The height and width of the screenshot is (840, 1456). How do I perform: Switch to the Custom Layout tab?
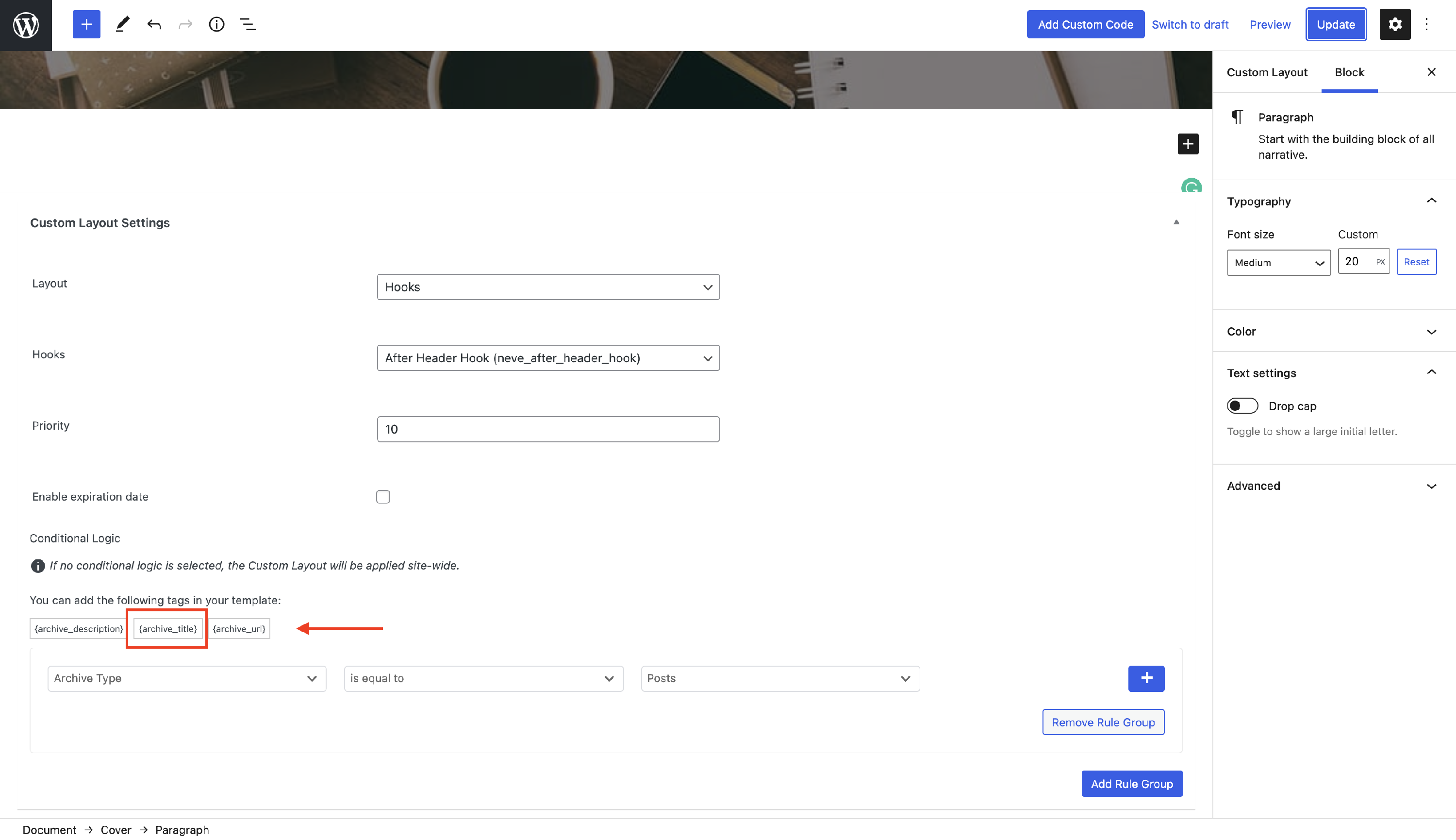[x=1267, y=71]
